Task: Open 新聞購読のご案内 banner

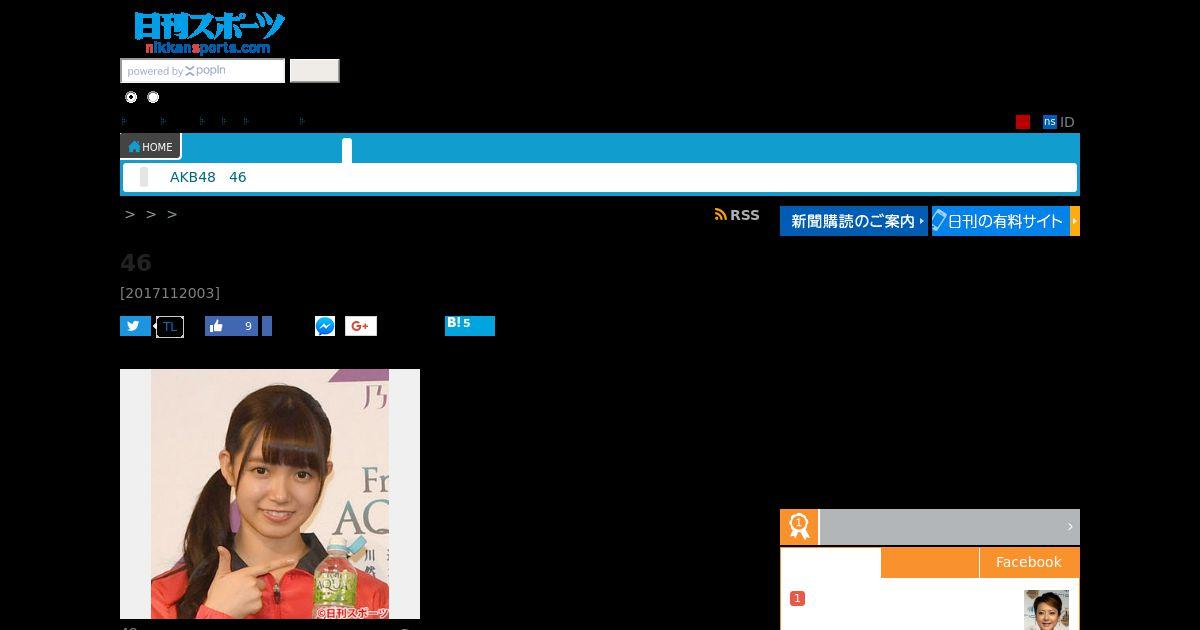Action: [x=854, y=221]
